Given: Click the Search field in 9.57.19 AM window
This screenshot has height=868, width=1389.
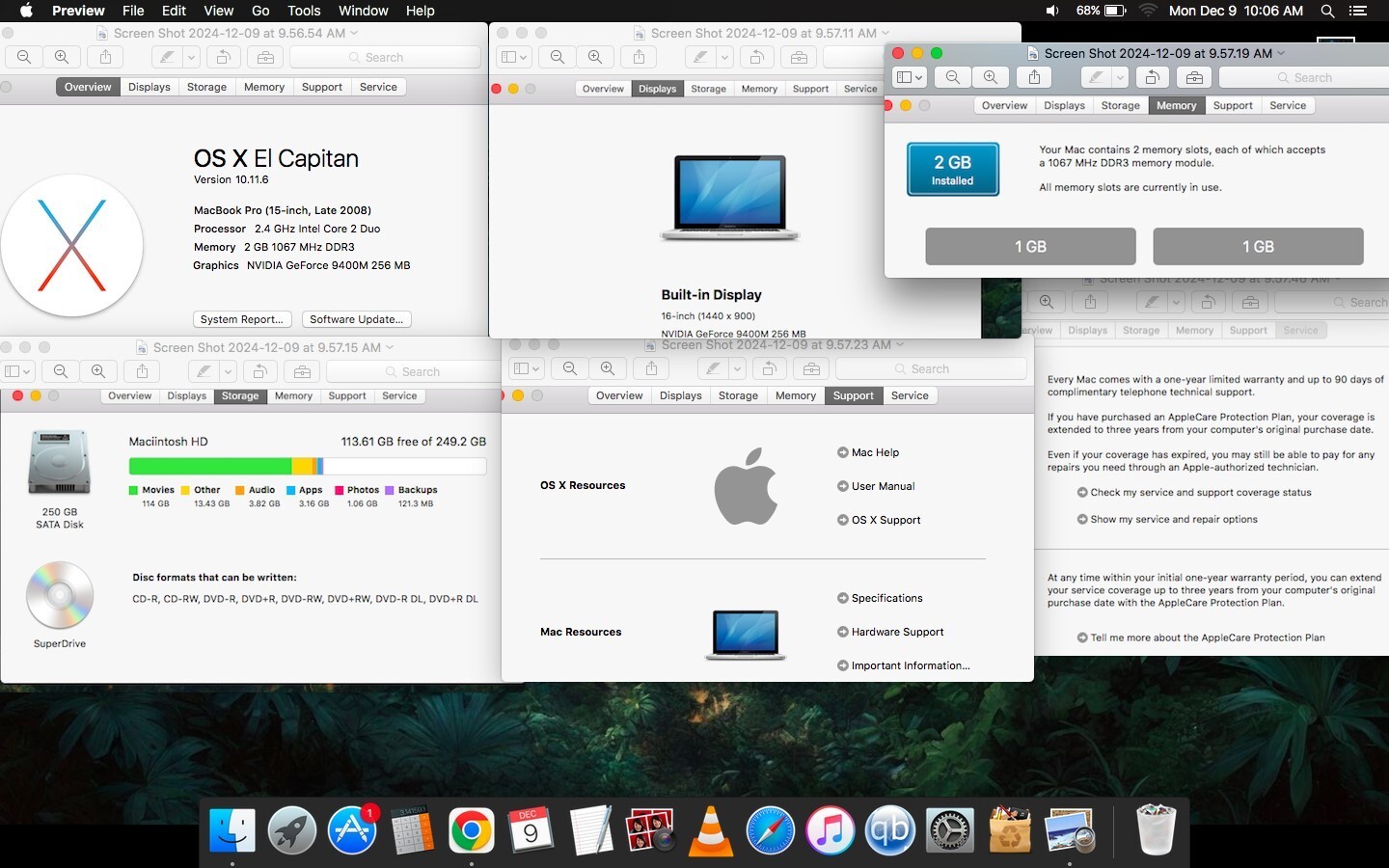Looking at the screenshot, I should (x=1304, y=78).
